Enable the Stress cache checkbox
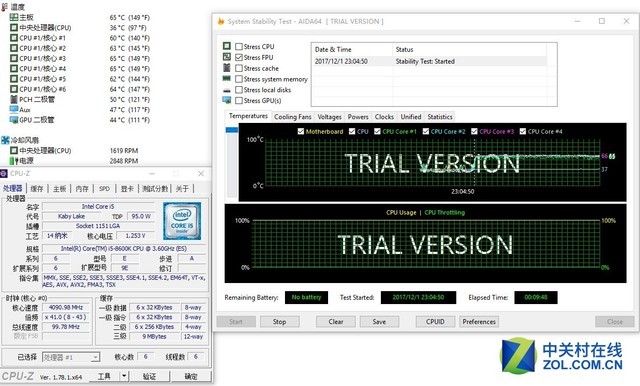 pos(239,68)
